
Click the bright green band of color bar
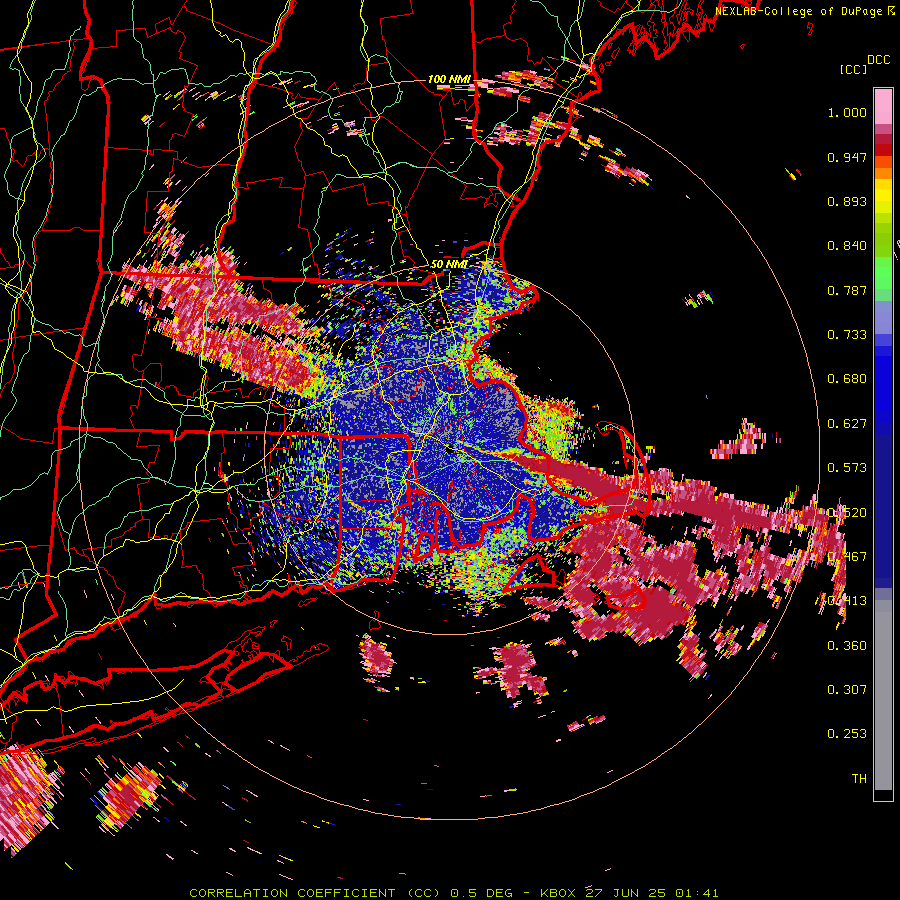(883, 273)
